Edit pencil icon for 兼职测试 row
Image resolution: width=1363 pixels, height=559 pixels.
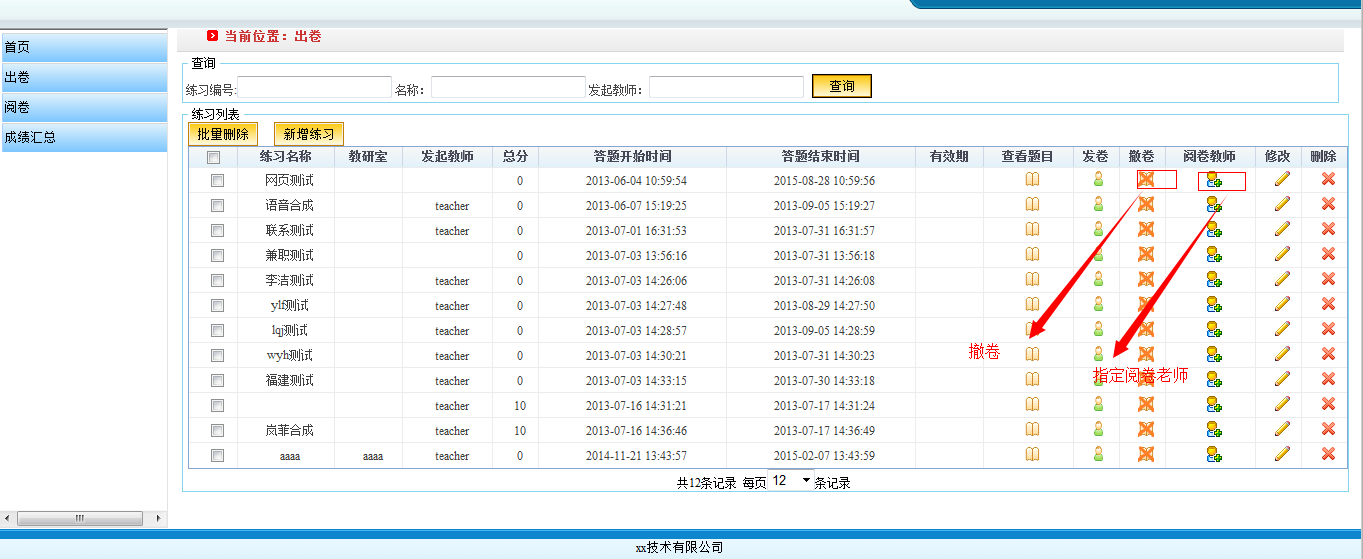click(1282, 254)
